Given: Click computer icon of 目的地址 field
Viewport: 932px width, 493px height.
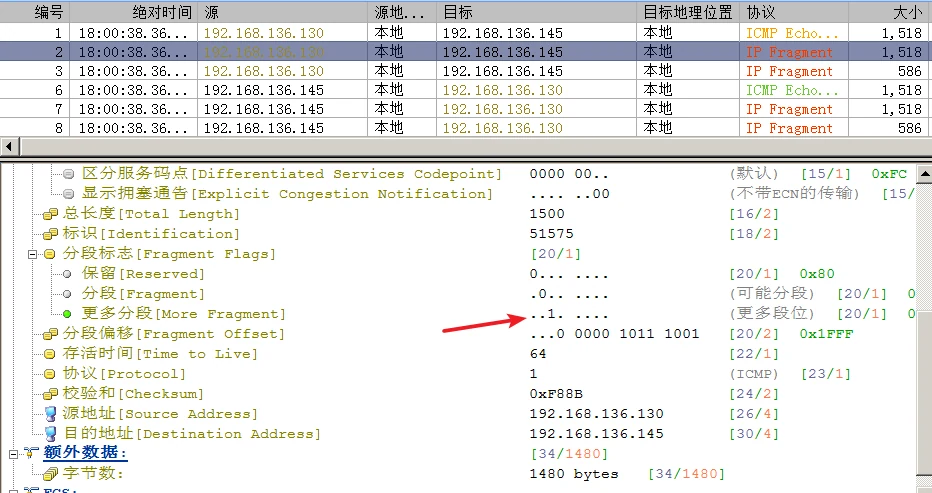Looking at the screenshot, I should [x=51, y=434].
